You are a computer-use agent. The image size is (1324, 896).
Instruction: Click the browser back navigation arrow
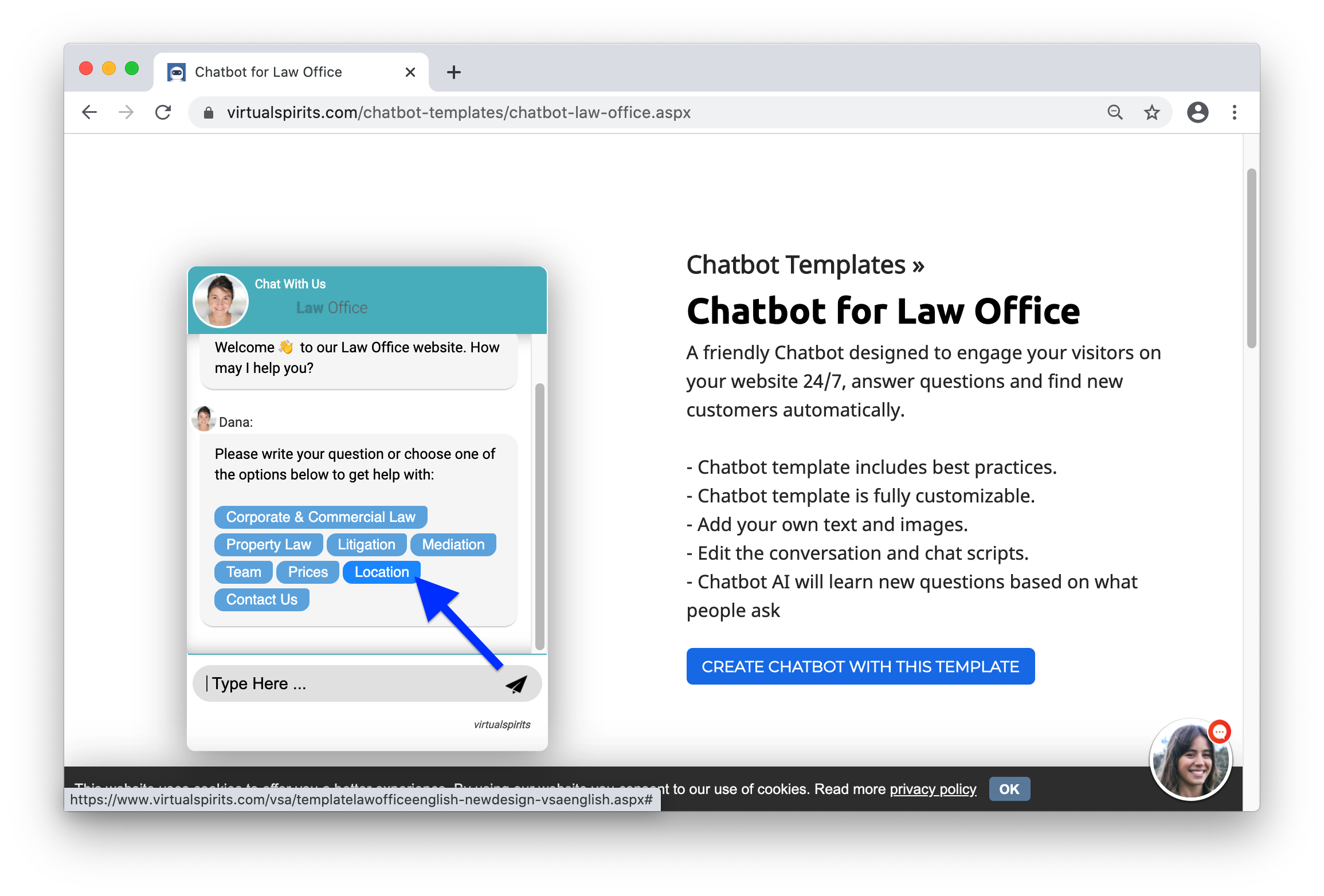tap(90, 111)
